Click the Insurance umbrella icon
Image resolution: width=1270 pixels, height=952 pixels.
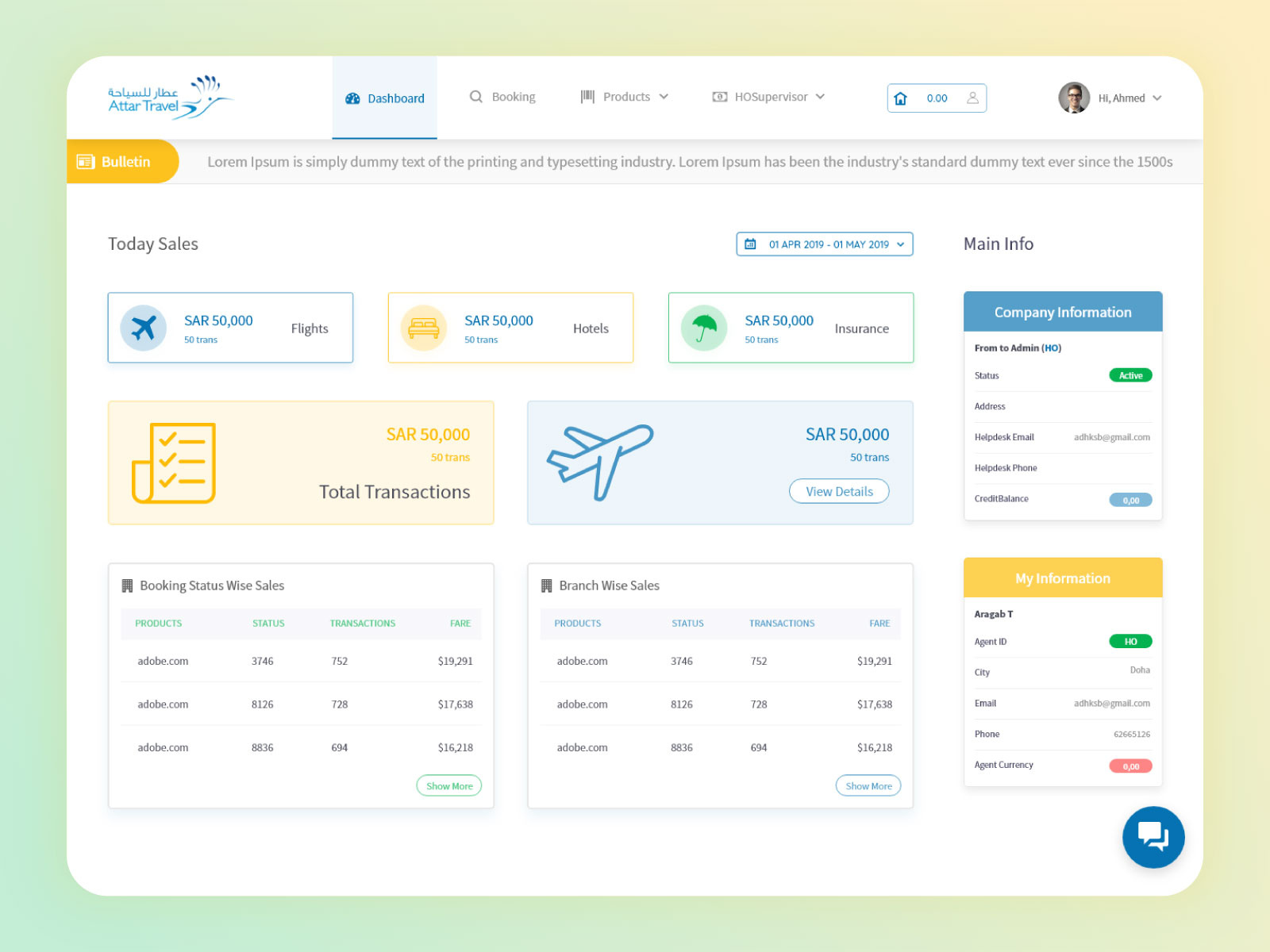tap(703, 328)
